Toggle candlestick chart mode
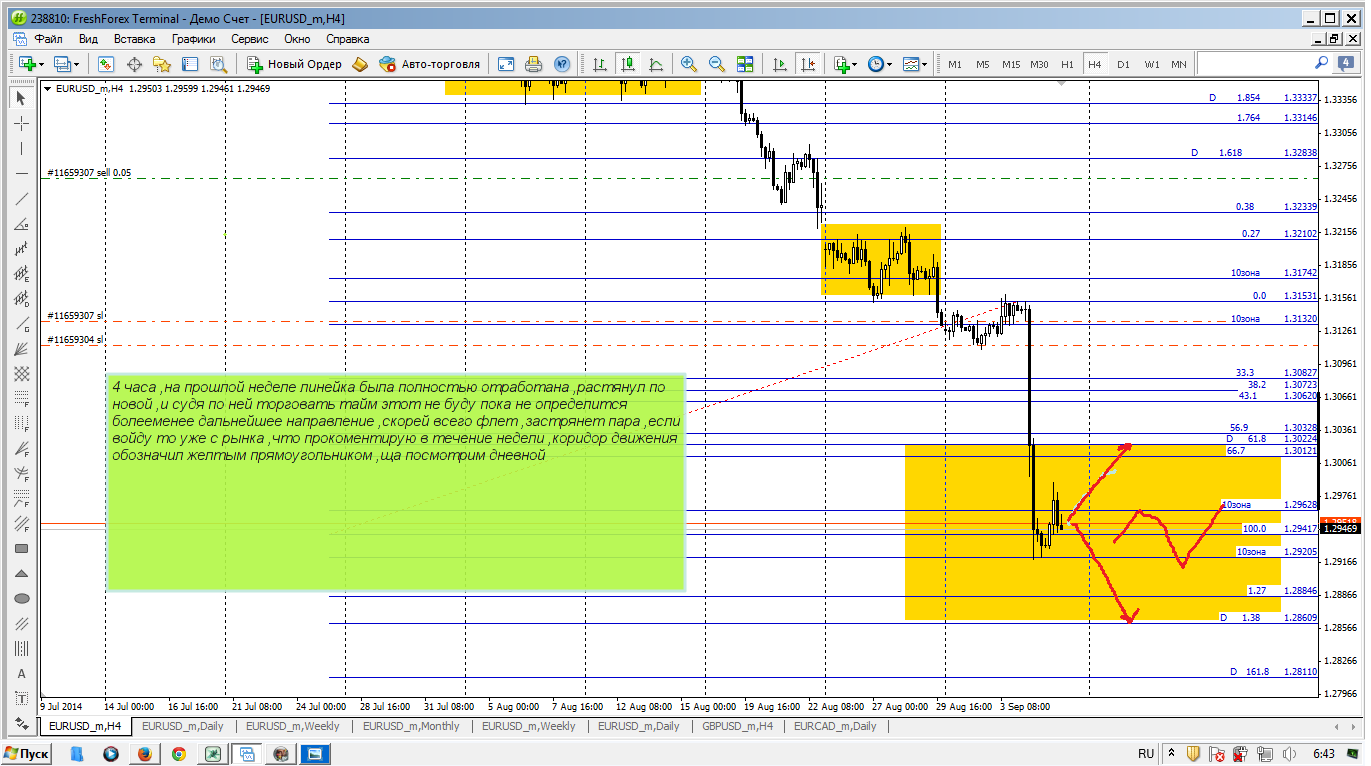The image size is (1371, 766). click(628, 64)
